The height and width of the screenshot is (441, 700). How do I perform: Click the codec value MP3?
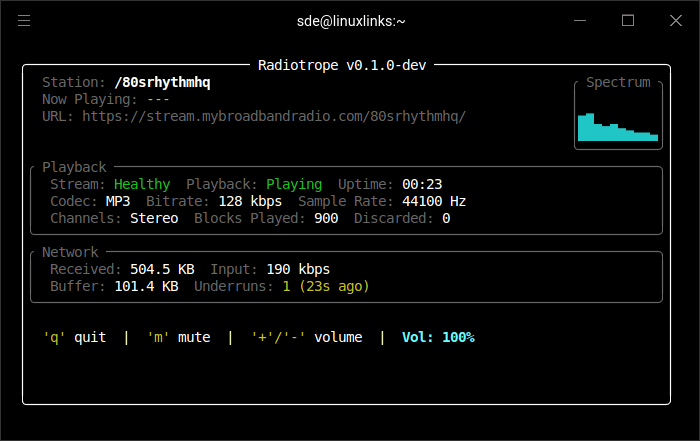pos(118,201)
